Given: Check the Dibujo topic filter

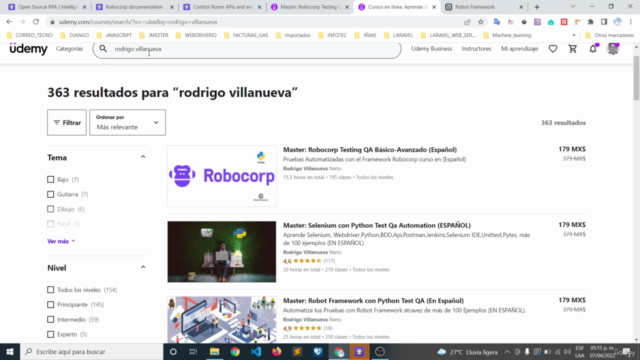Looking at the screenshot, I should point(51,209).
